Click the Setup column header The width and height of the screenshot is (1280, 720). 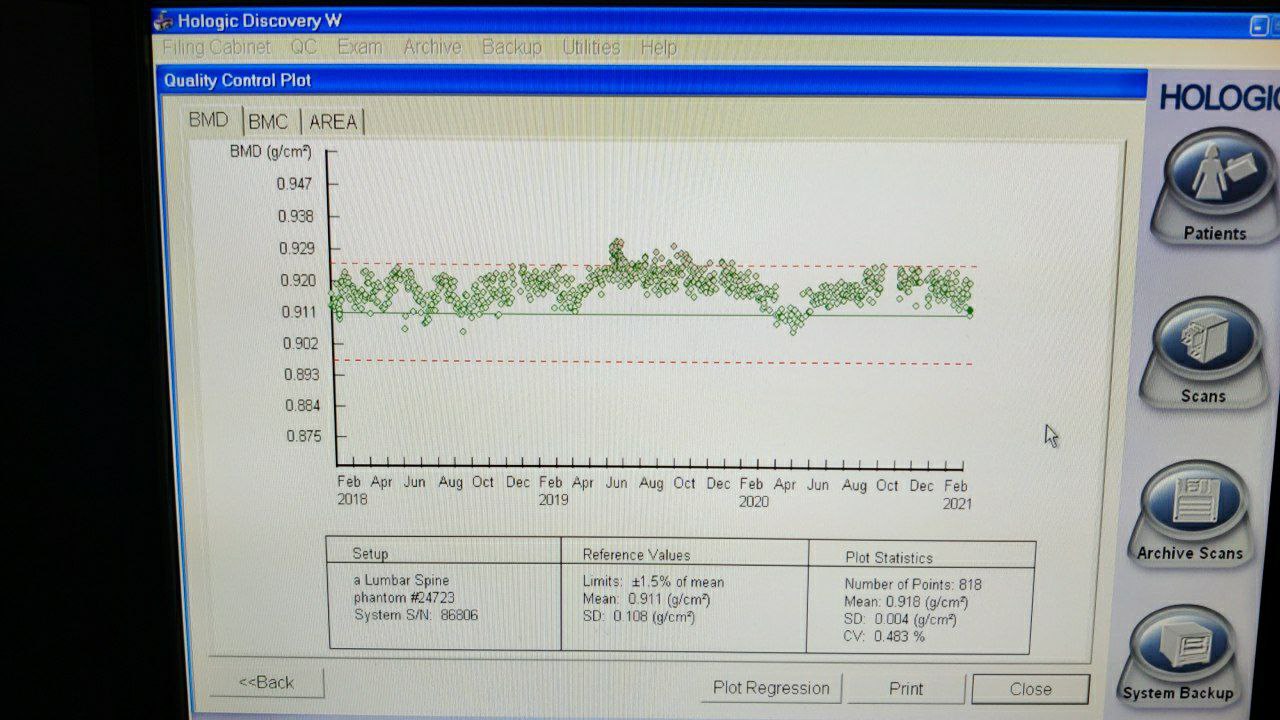point(370,553)
